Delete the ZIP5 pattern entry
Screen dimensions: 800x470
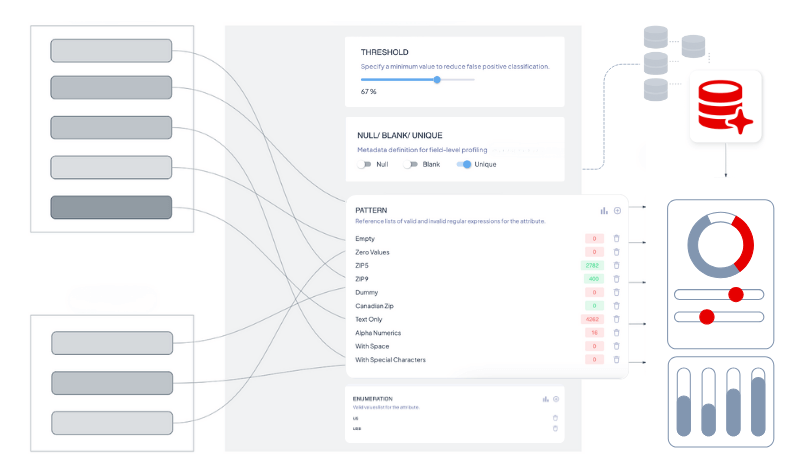click(617, 265)
